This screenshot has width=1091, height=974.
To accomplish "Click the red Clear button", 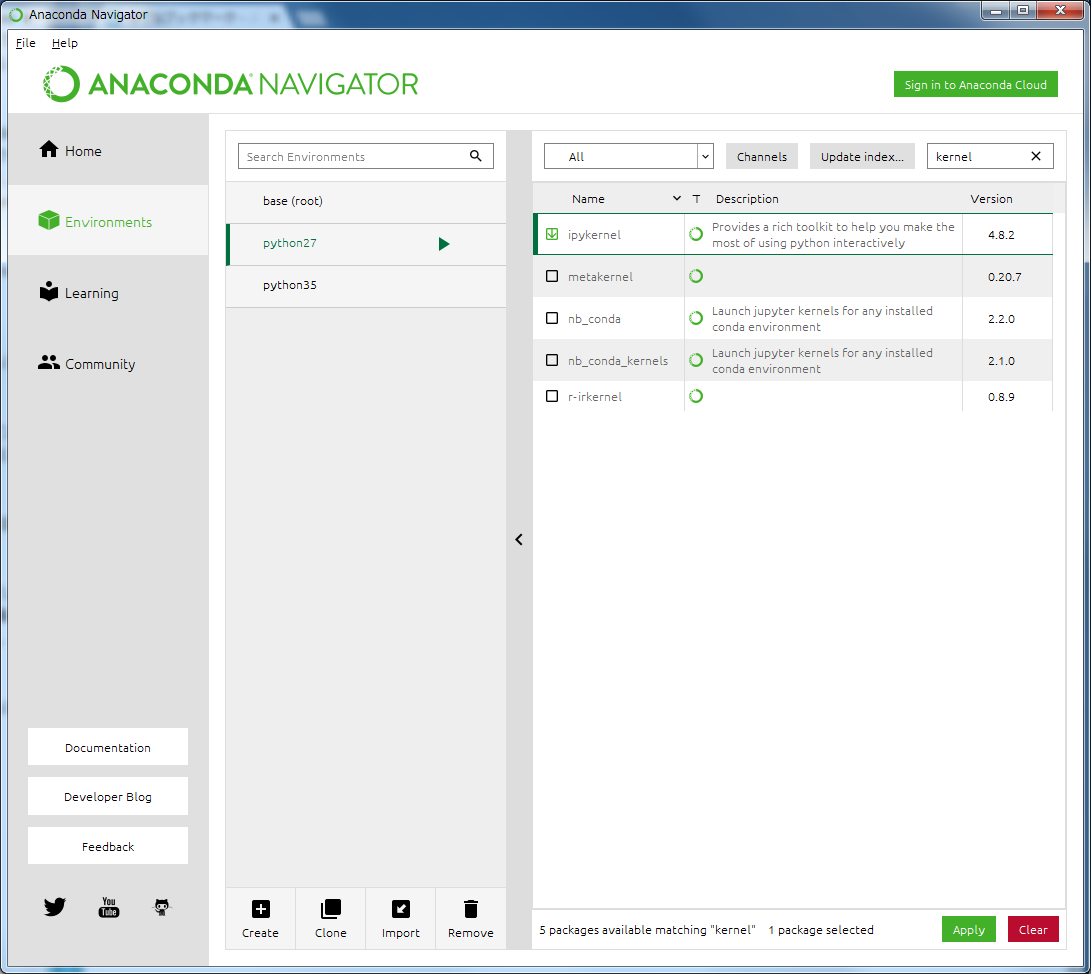I will (1033, 929).
